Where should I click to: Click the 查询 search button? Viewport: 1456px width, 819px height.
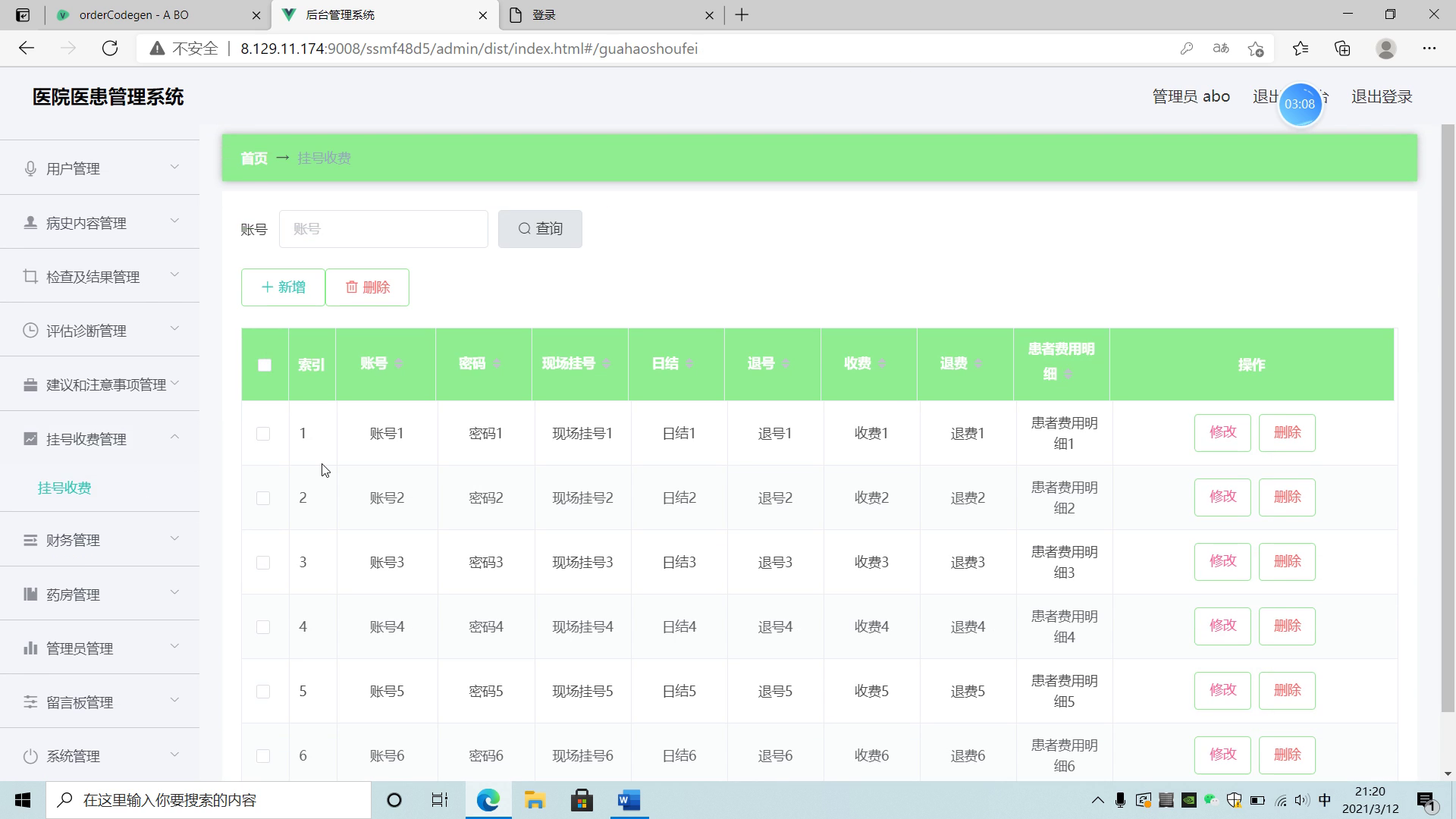click(x=540, y=229)
